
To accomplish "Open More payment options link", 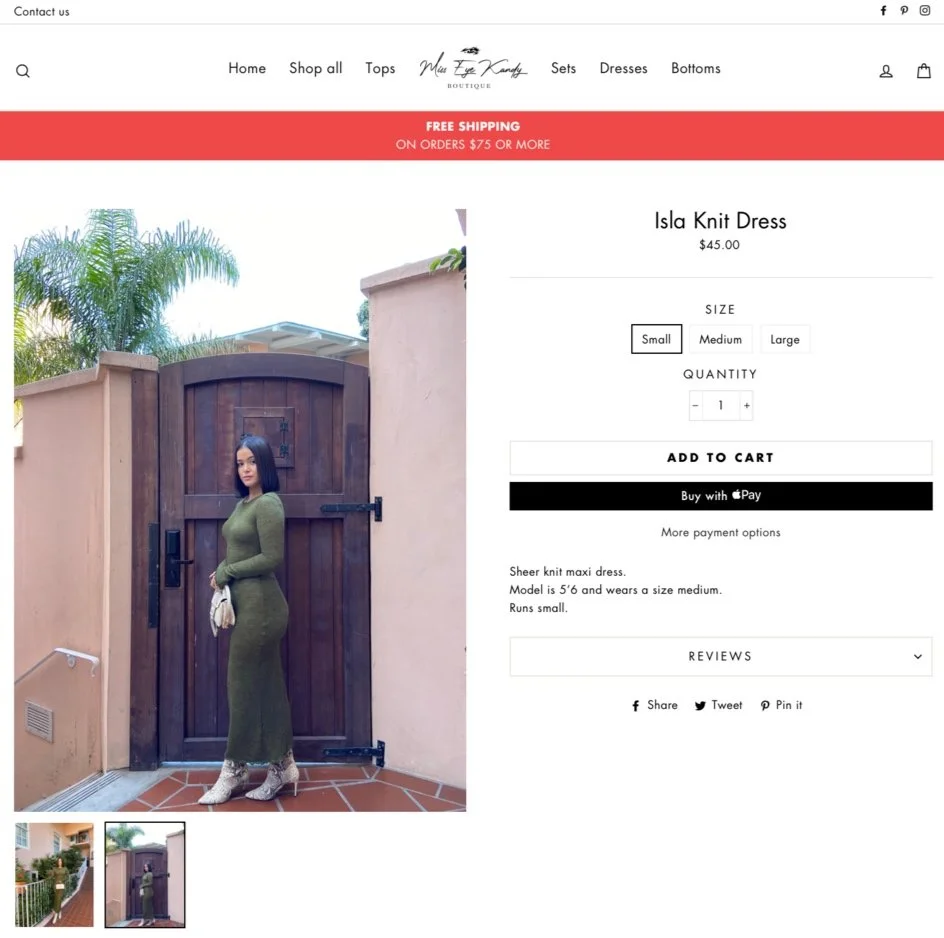I will (720, 532).
